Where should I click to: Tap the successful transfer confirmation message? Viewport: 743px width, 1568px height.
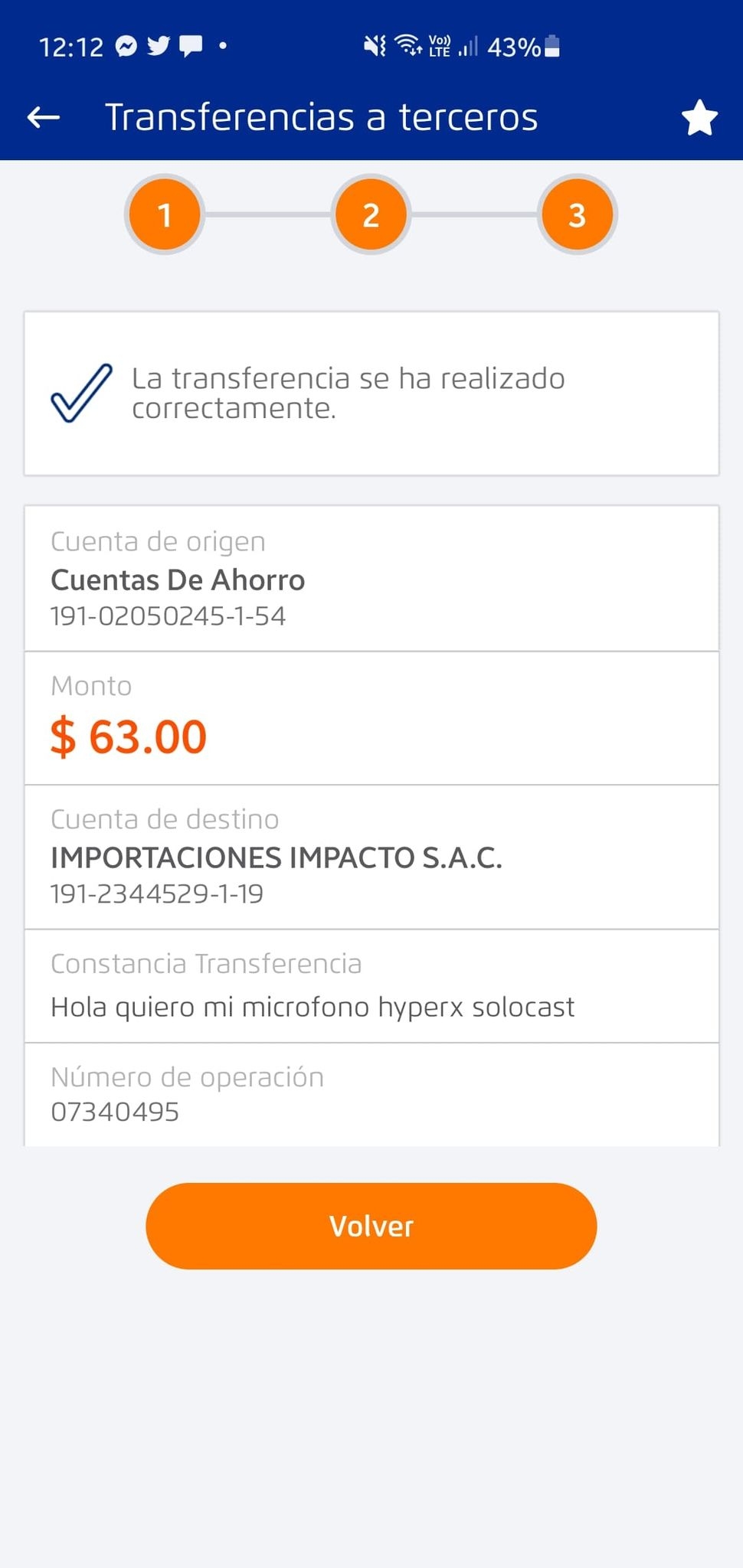348,393
